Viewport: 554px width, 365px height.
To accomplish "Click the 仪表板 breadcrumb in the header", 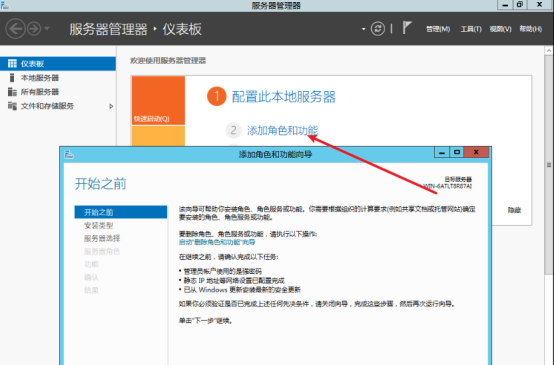I will click(182, 29).
